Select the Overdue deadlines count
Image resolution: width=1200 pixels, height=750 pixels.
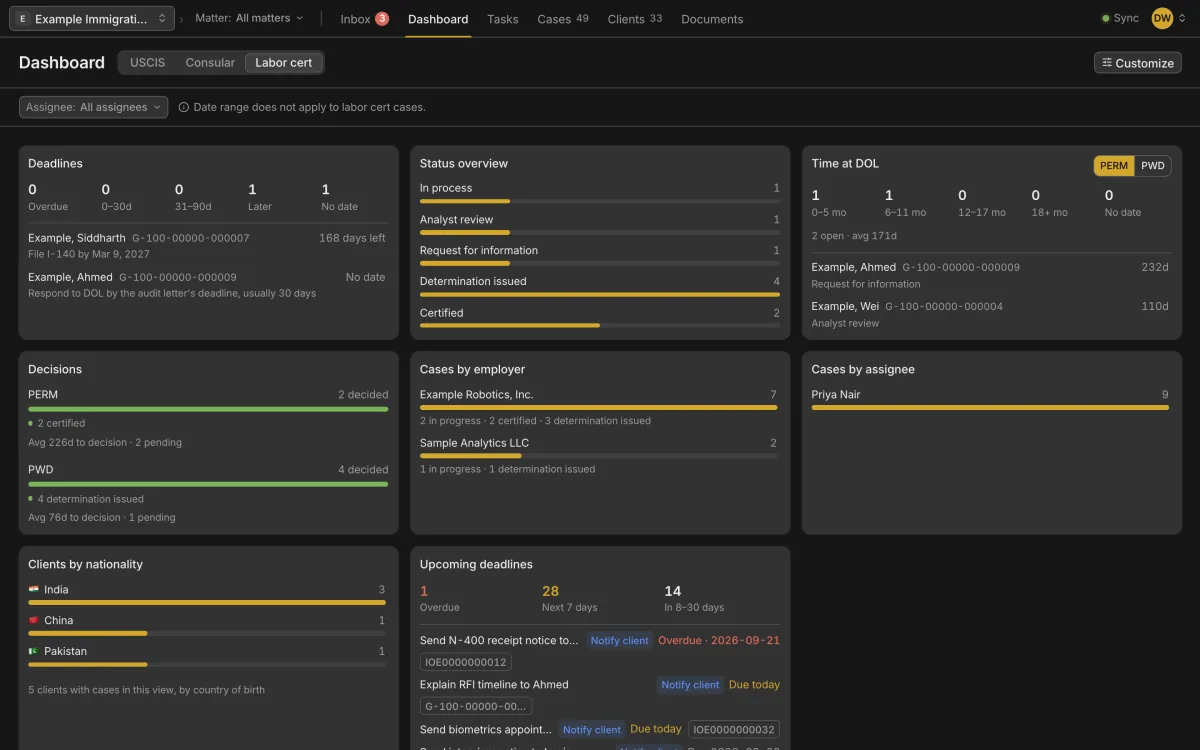[x=48, y=197]
